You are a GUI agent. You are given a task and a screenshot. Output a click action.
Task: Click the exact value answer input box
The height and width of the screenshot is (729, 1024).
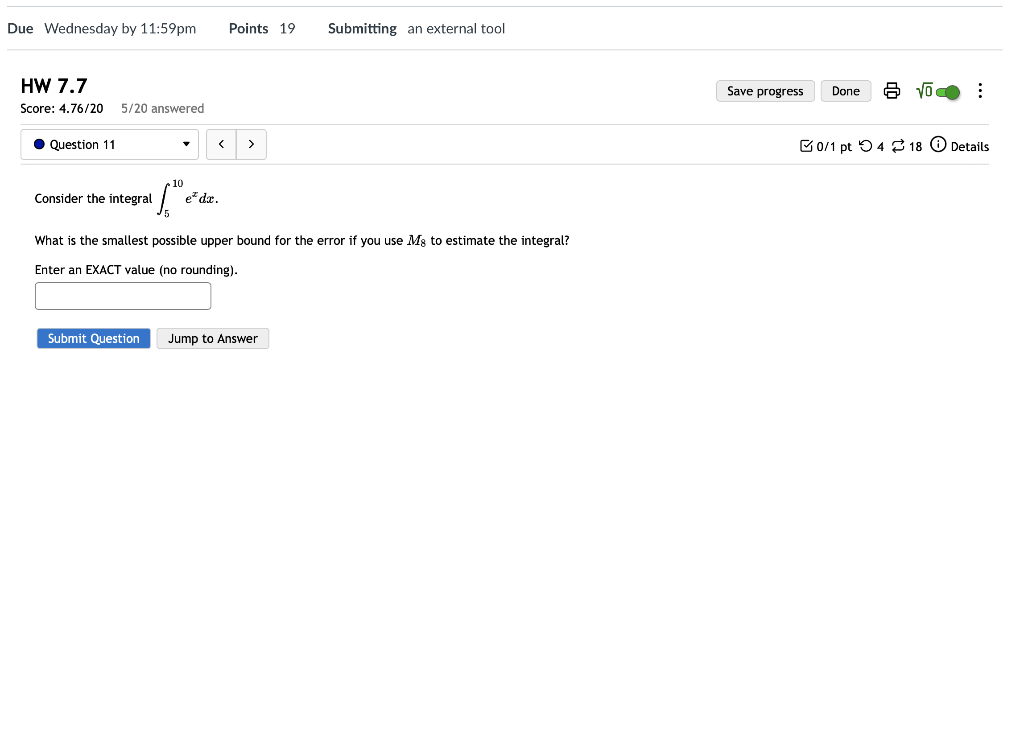(123, 296)
